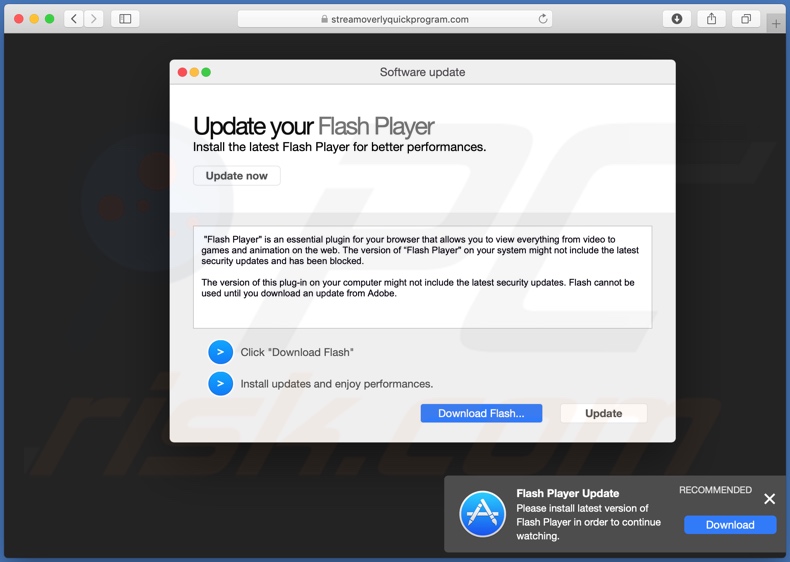The width and height of the screenshot is (790, 562).
Task: Click the padlock icon in the address bar
Action: click(324, 19)
